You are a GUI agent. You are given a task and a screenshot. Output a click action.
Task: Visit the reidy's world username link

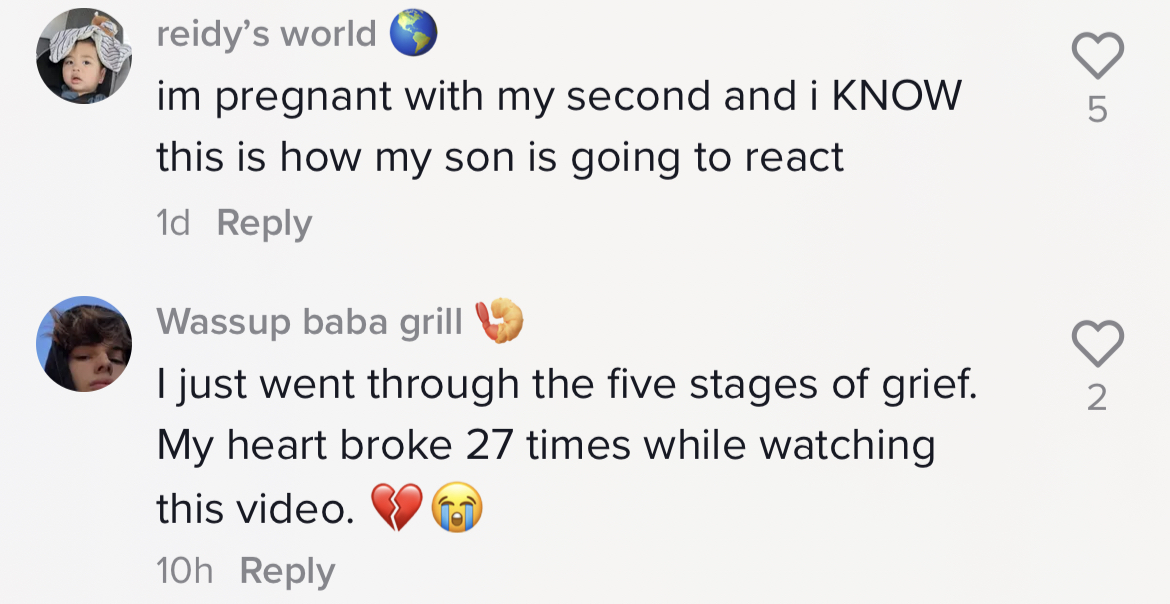coord(266,35)
